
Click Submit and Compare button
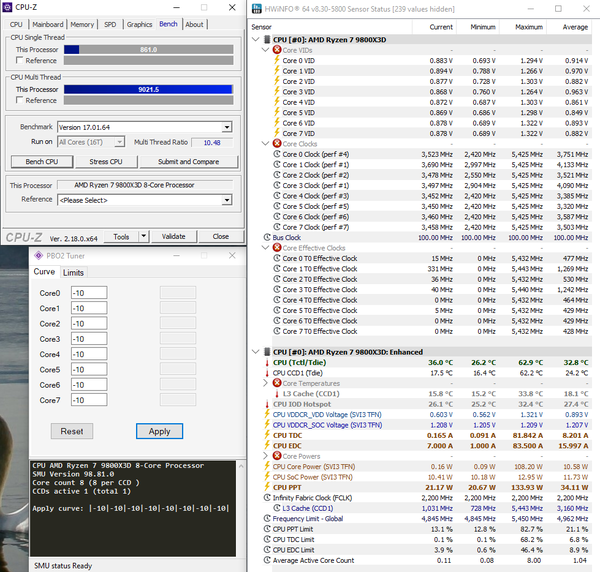coord(189,161)
